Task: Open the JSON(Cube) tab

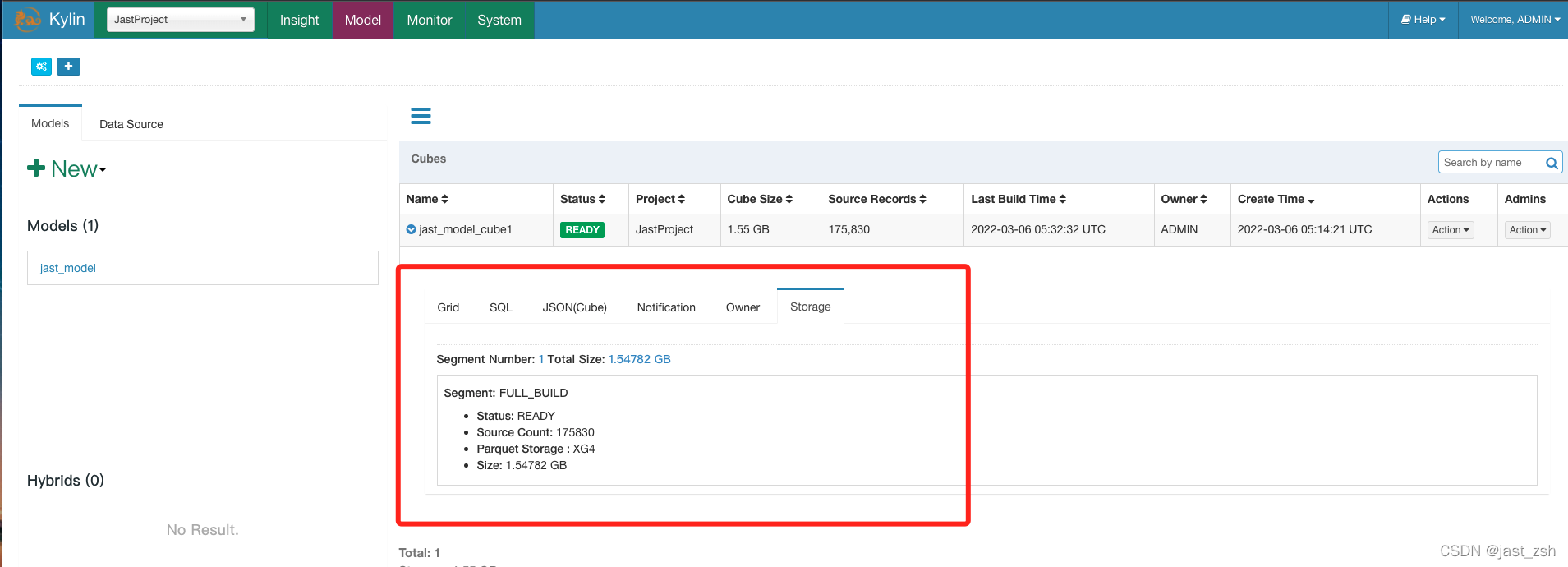Action: pyautogui.click(x=575, y=307)
